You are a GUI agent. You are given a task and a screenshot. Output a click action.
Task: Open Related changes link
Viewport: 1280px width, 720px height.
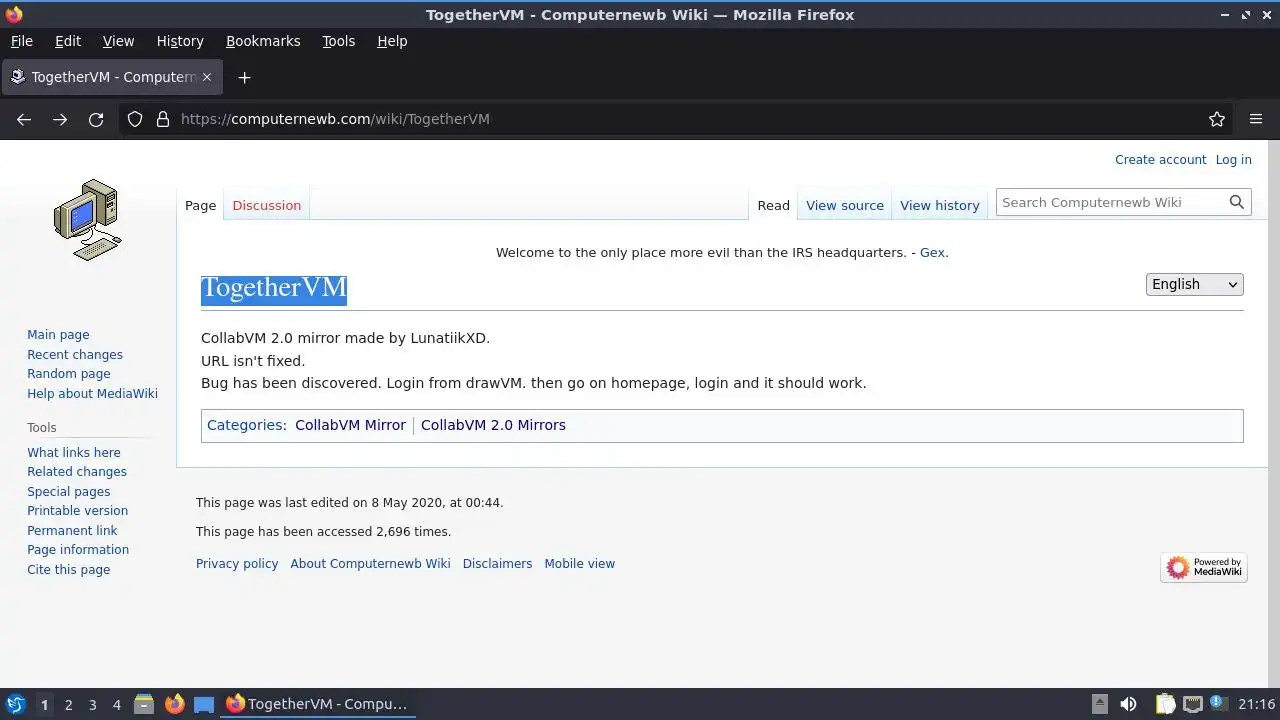pos(77,472)
